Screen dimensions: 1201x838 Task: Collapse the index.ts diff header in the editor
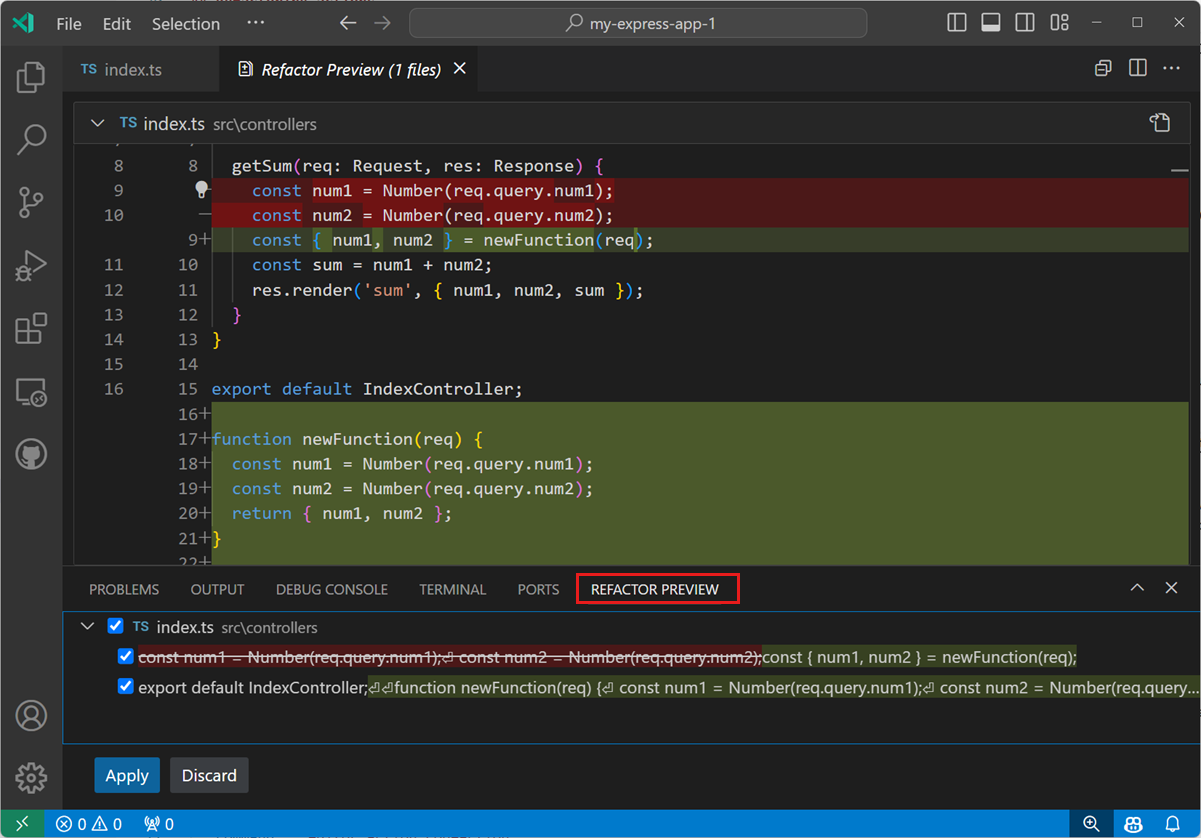[97, 122]
